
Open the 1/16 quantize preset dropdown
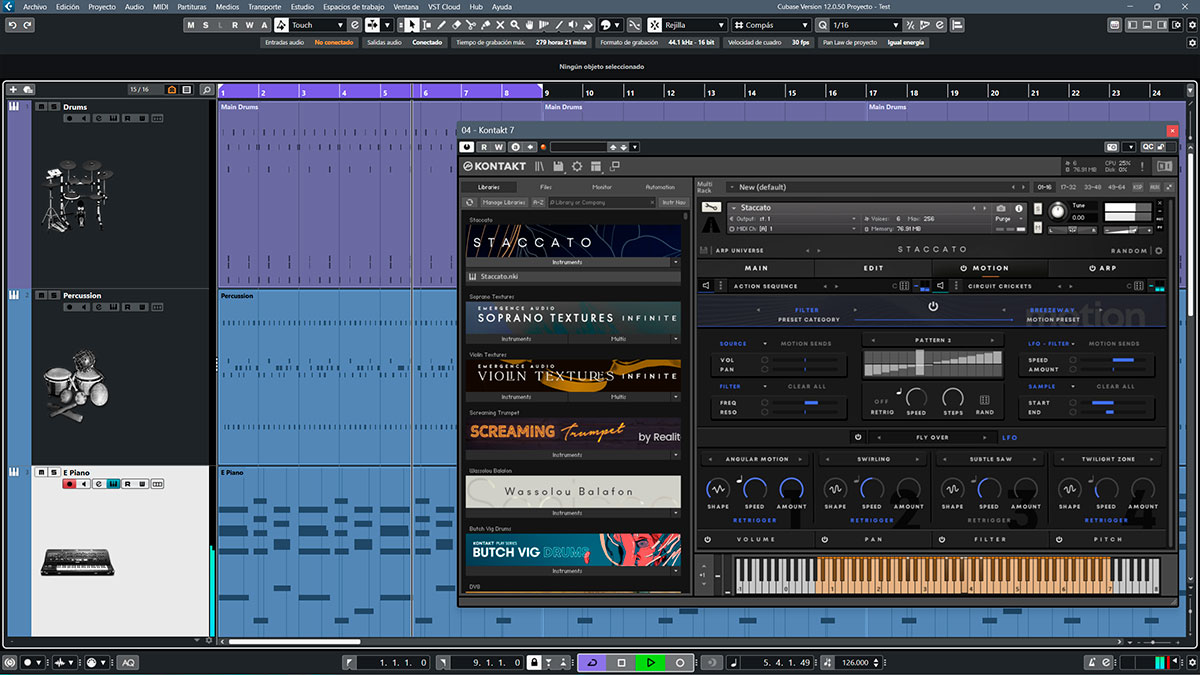[894, 25]
